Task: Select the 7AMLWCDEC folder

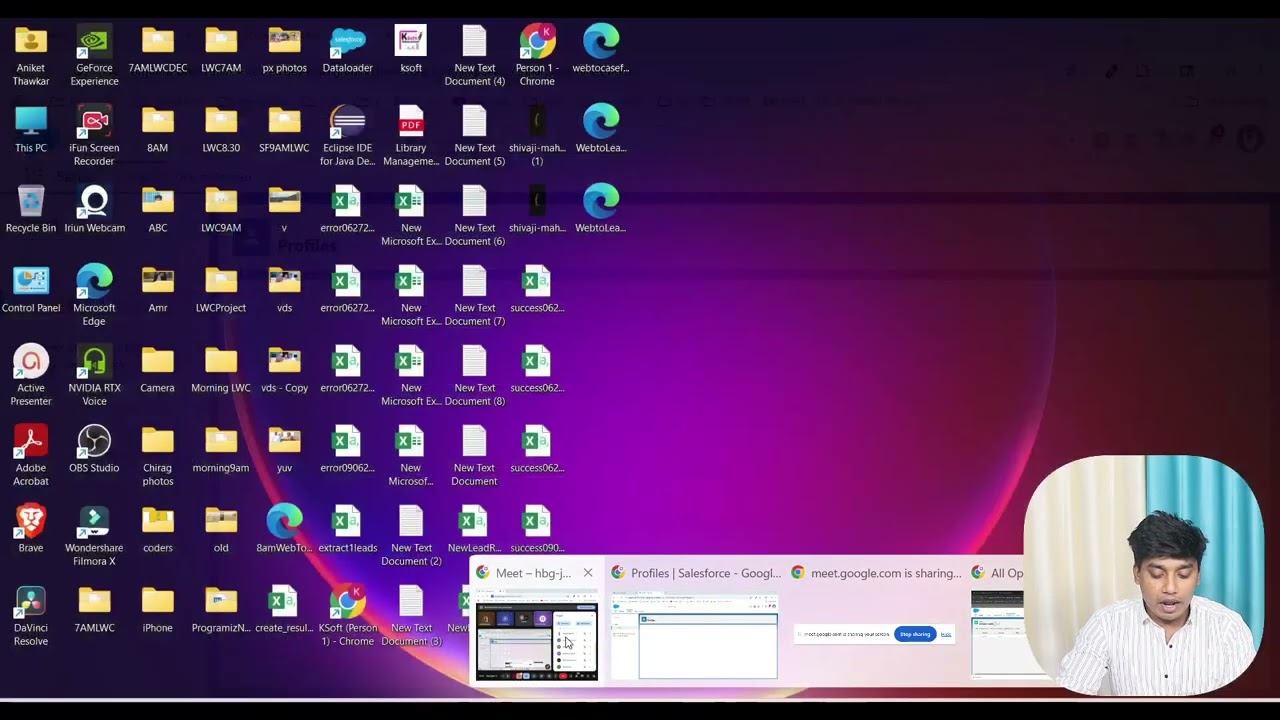Action: 157,50
